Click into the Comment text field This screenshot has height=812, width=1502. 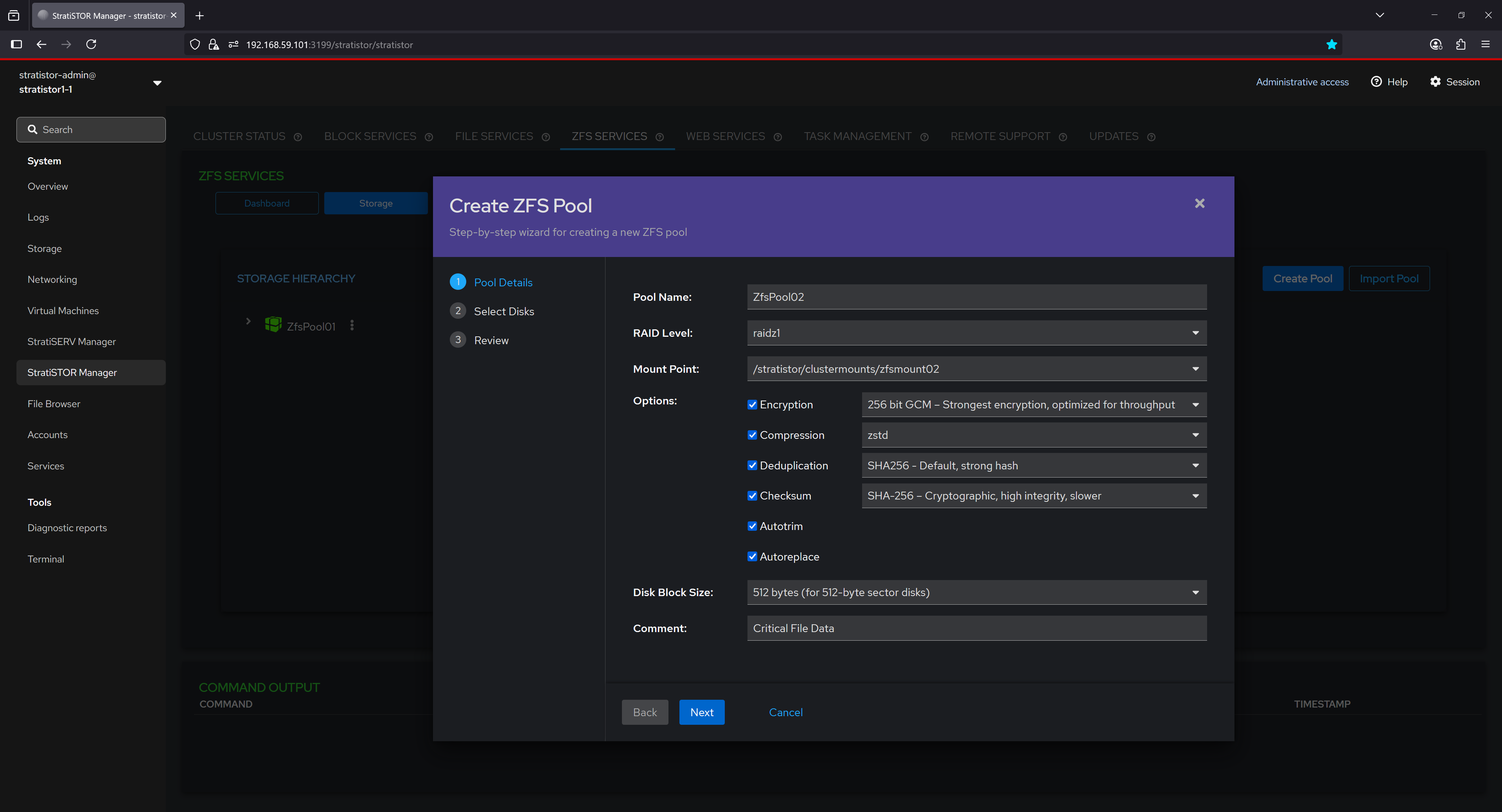coord(976,628)
